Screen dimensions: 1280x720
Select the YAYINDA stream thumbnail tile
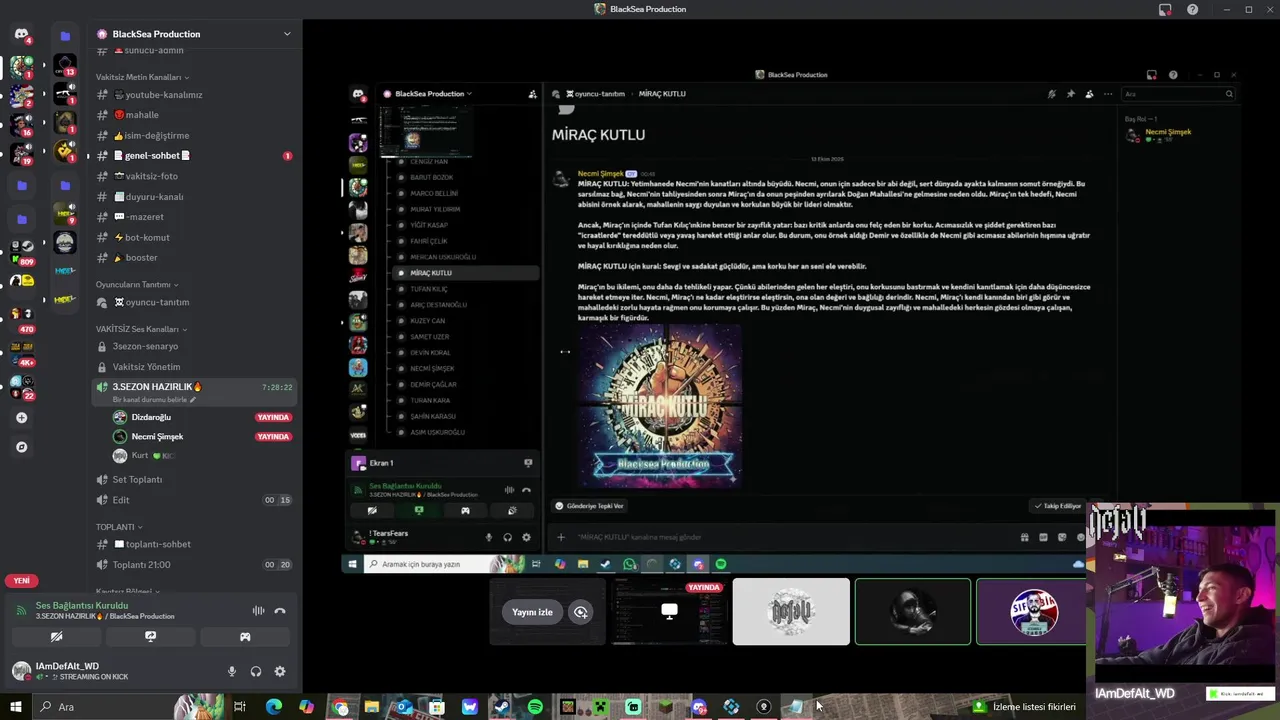[669, 612]
